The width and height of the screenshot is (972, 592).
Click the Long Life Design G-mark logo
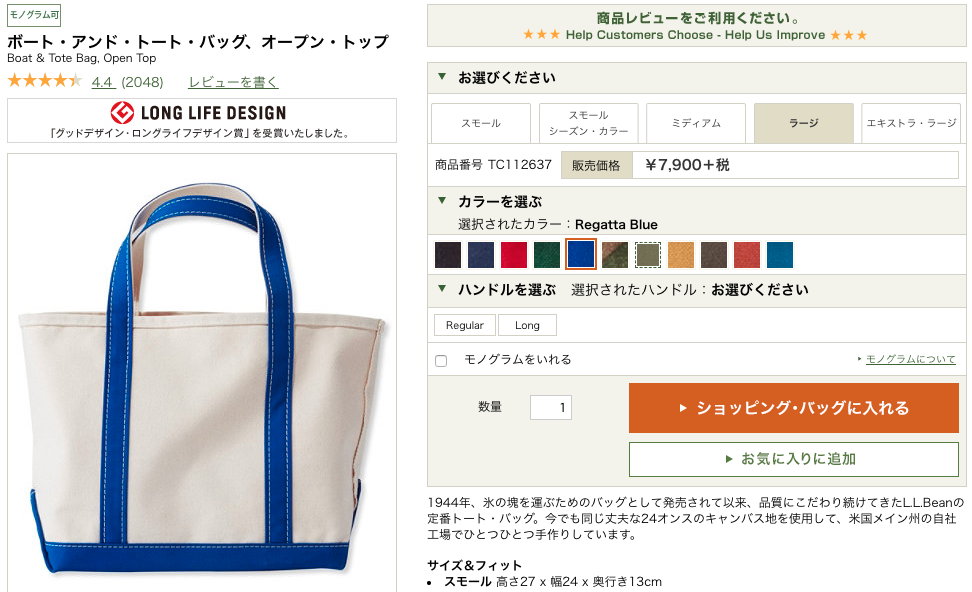click(x=122, y=112)
